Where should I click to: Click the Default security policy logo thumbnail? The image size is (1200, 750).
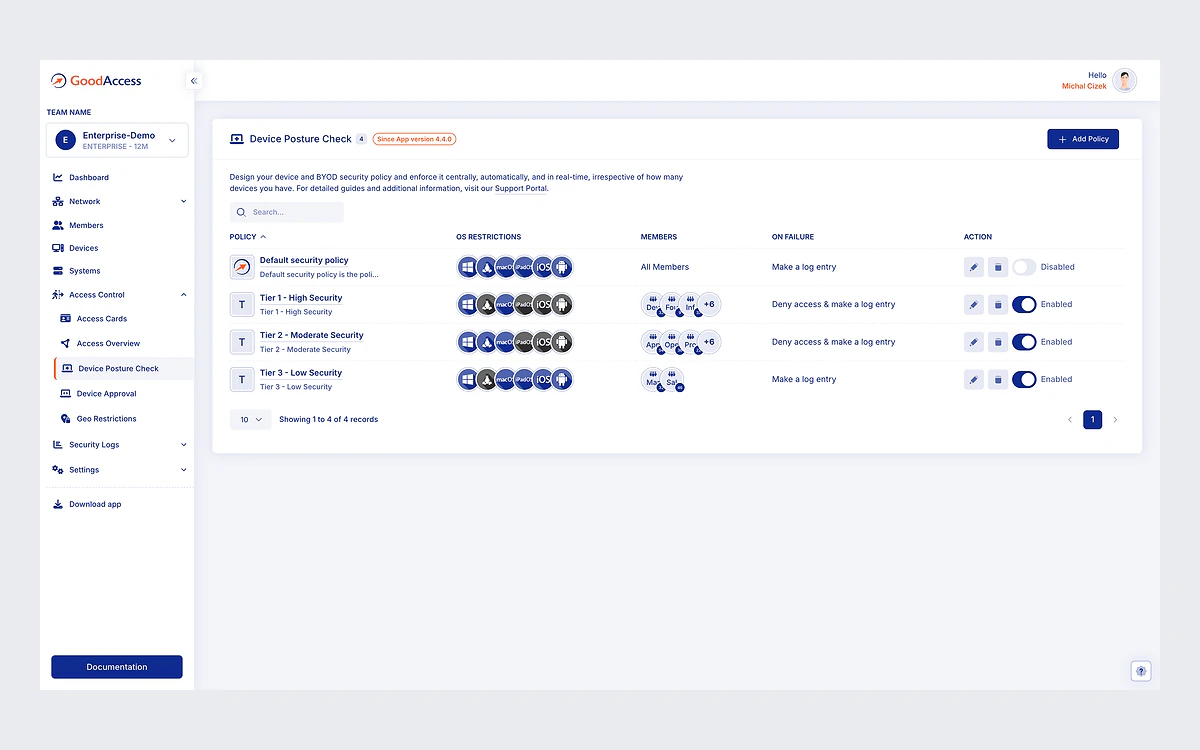(x=242, y=267)
